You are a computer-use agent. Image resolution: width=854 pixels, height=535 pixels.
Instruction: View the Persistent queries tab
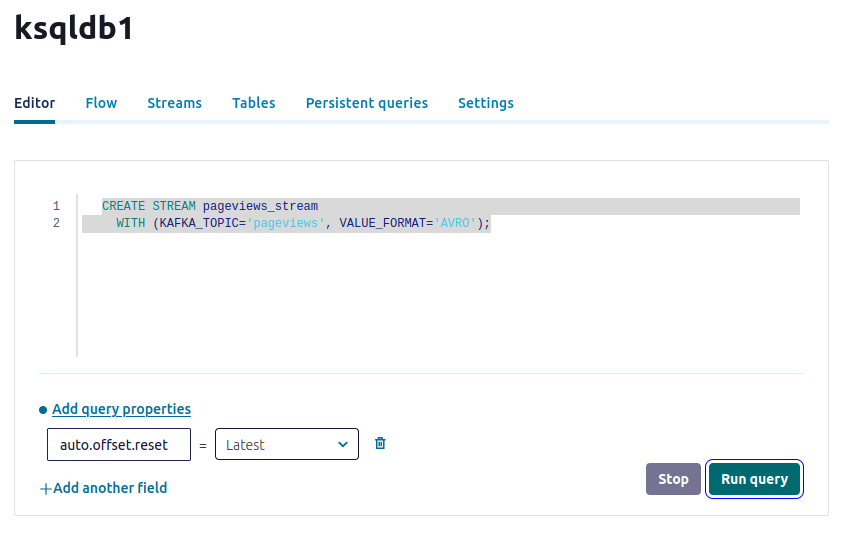tap(367, 103)
